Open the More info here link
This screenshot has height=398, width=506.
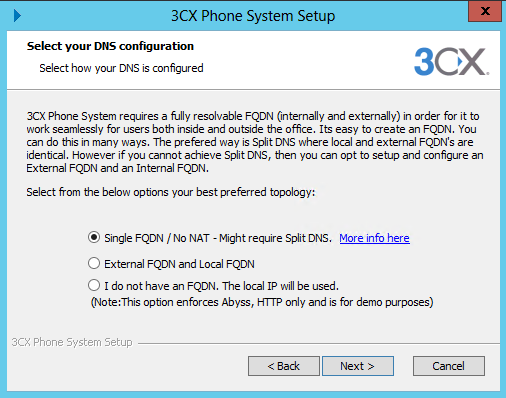[374, 238]
